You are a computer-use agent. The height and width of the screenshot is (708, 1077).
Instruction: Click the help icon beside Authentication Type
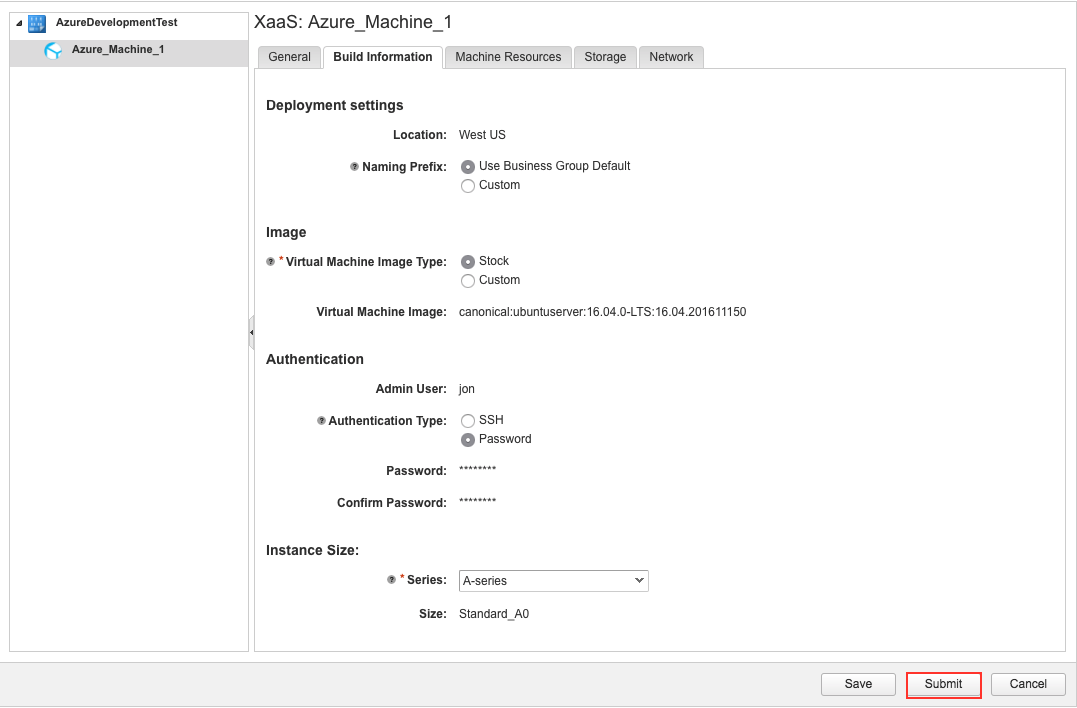[321, 420]
